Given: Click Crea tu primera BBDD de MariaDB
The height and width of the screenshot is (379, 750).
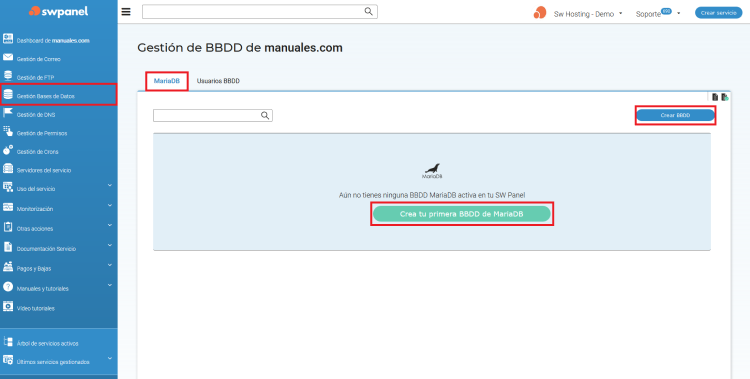Looking at the screenshot, I should coord(462,214).
